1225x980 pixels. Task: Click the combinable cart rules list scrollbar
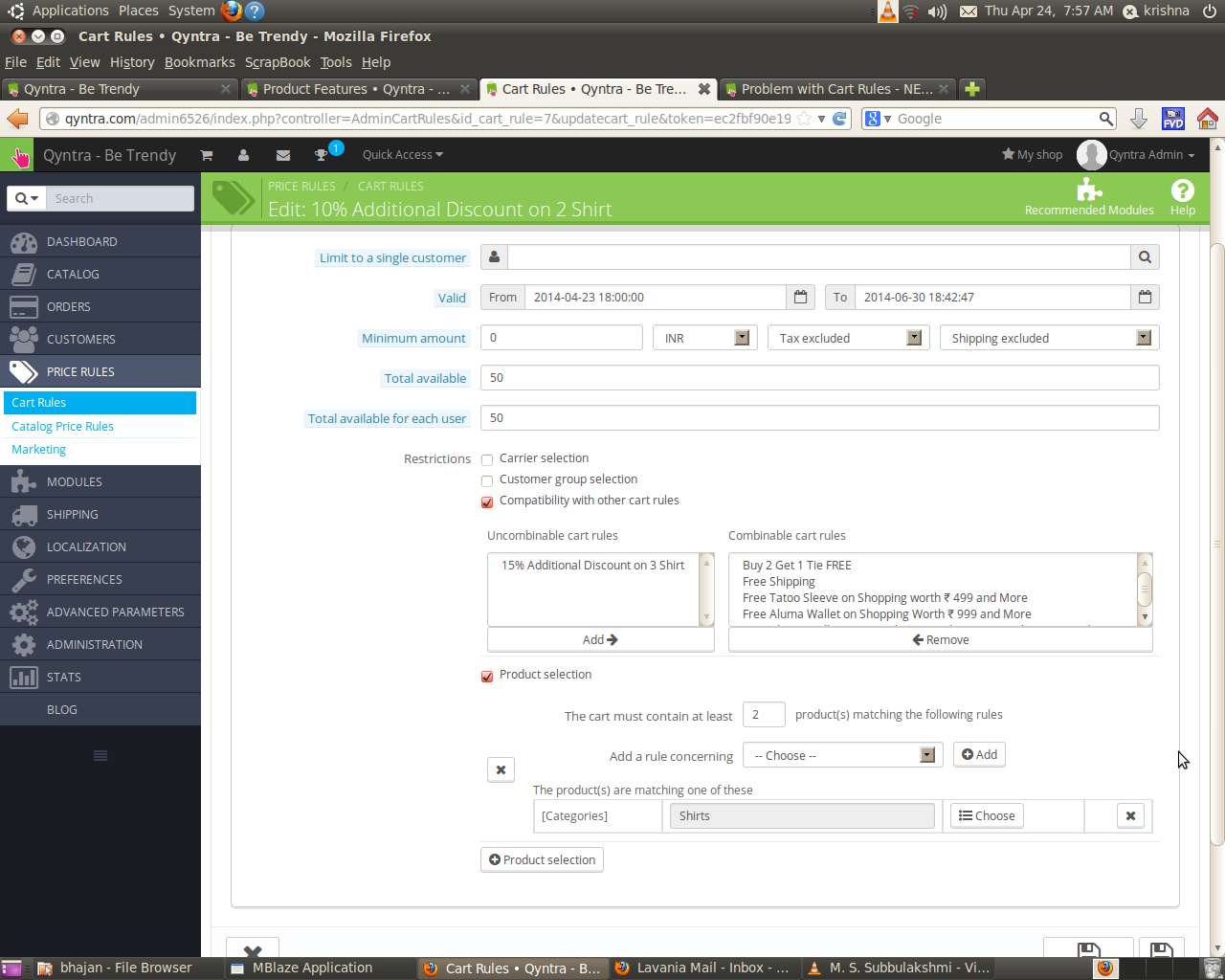pos(1145,590)
